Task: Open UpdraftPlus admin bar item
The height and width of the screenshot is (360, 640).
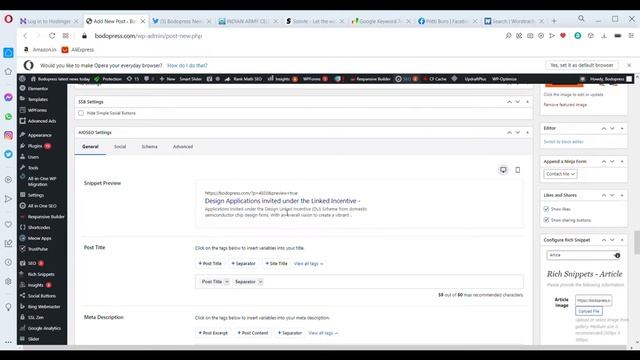Action: [x=475, y=79]
